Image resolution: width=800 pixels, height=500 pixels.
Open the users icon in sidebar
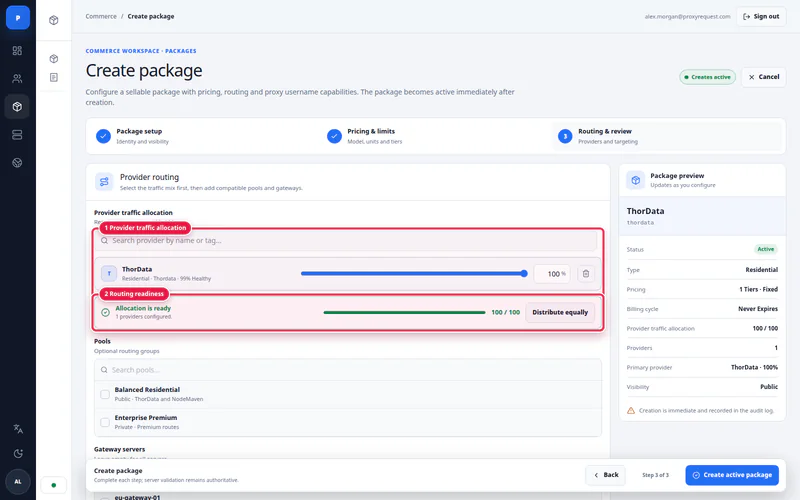pos(17,79)
